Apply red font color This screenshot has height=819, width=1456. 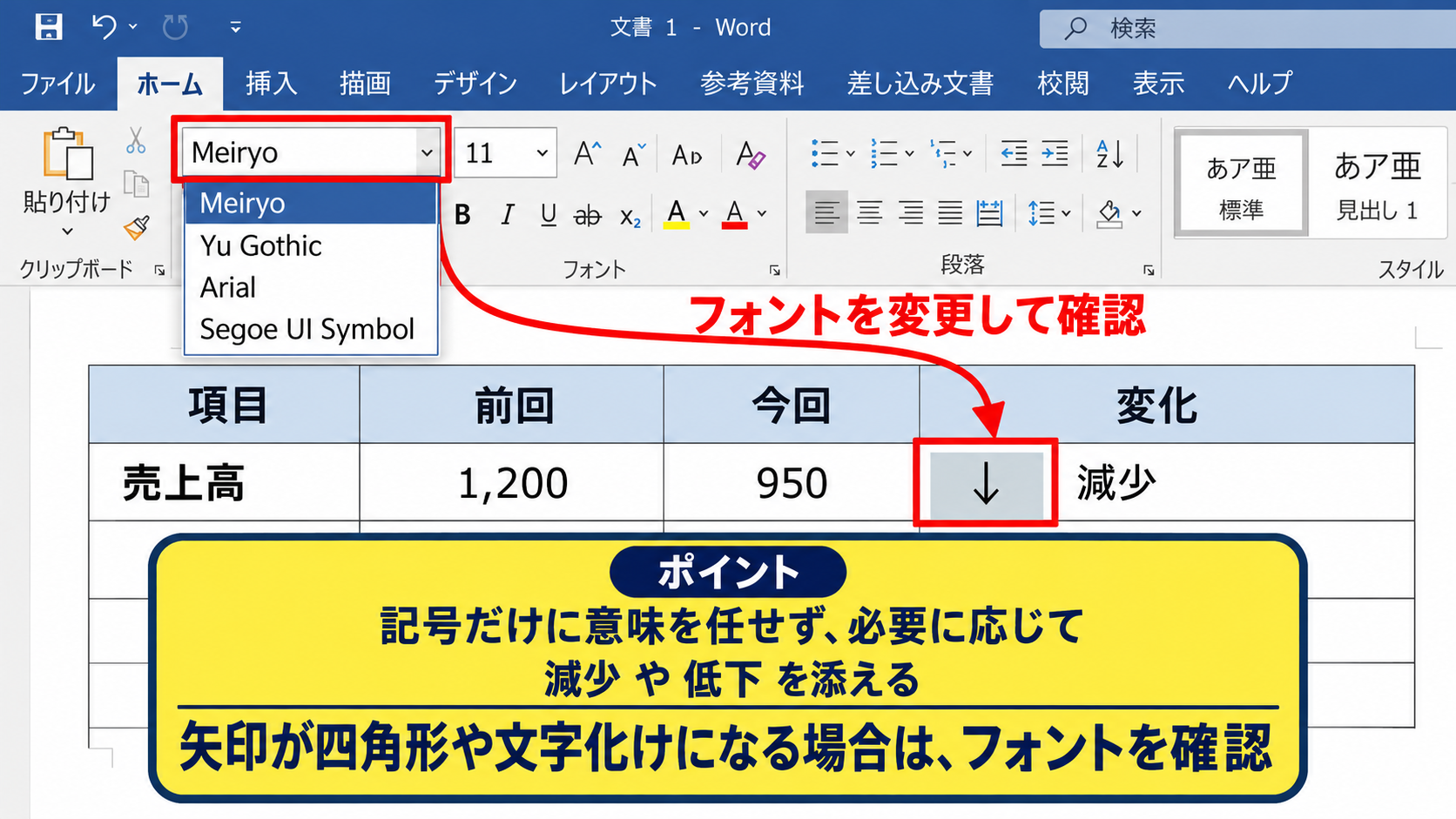click(735, 214)
